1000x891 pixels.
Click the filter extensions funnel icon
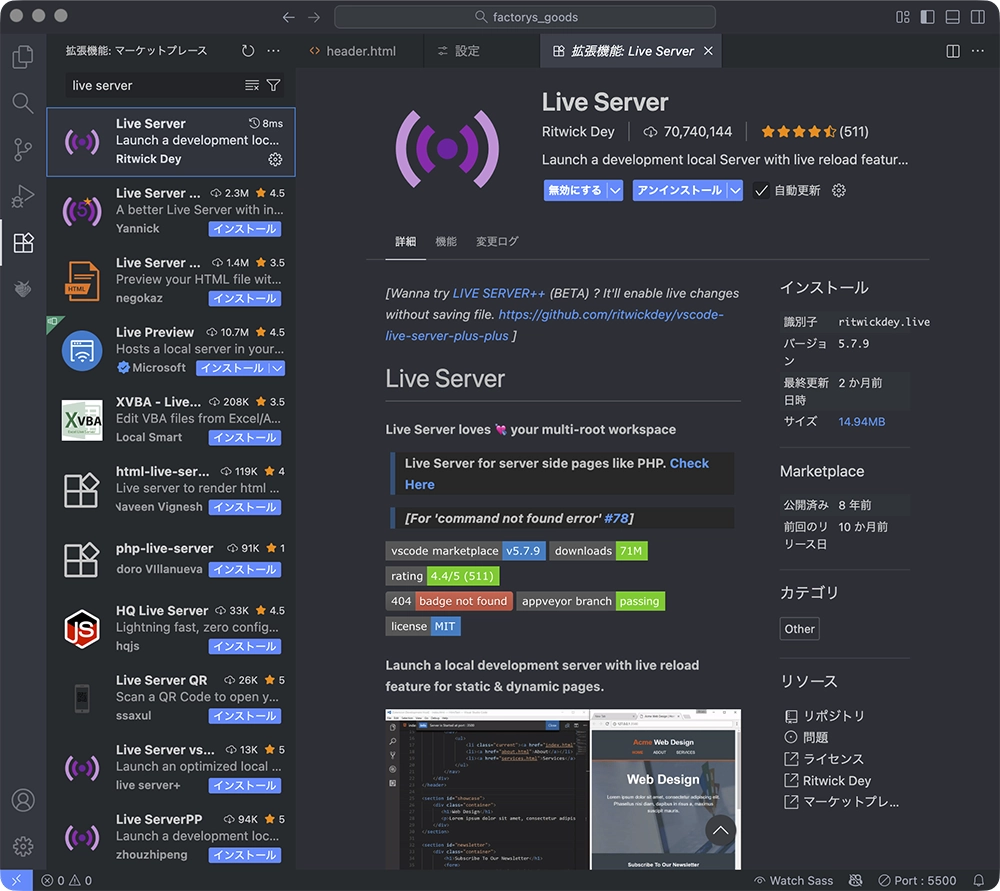coord(273,86)
